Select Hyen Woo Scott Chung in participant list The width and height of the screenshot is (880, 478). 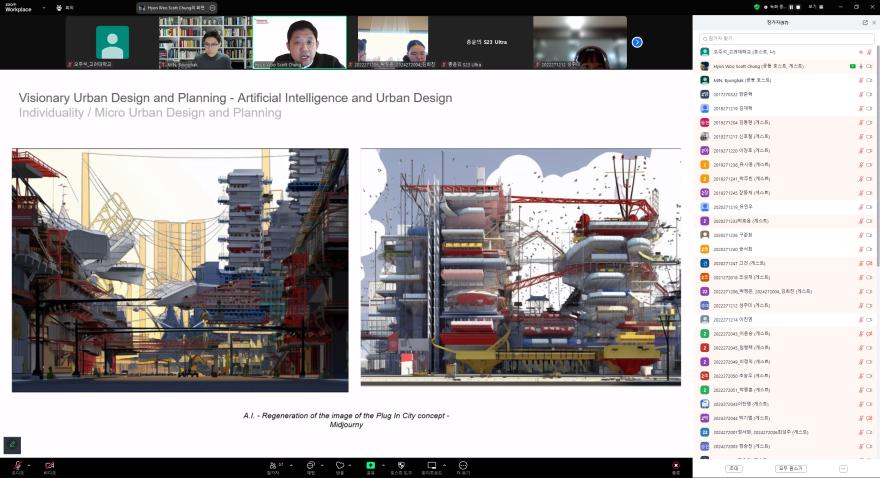pyautogui.click(x=786, y=66)
